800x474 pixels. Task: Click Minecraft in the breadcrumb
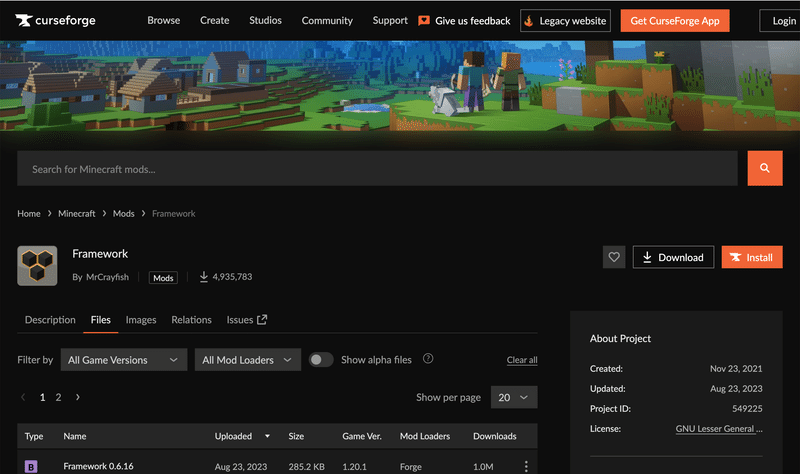pyautogui.click(x=77, y=213)
